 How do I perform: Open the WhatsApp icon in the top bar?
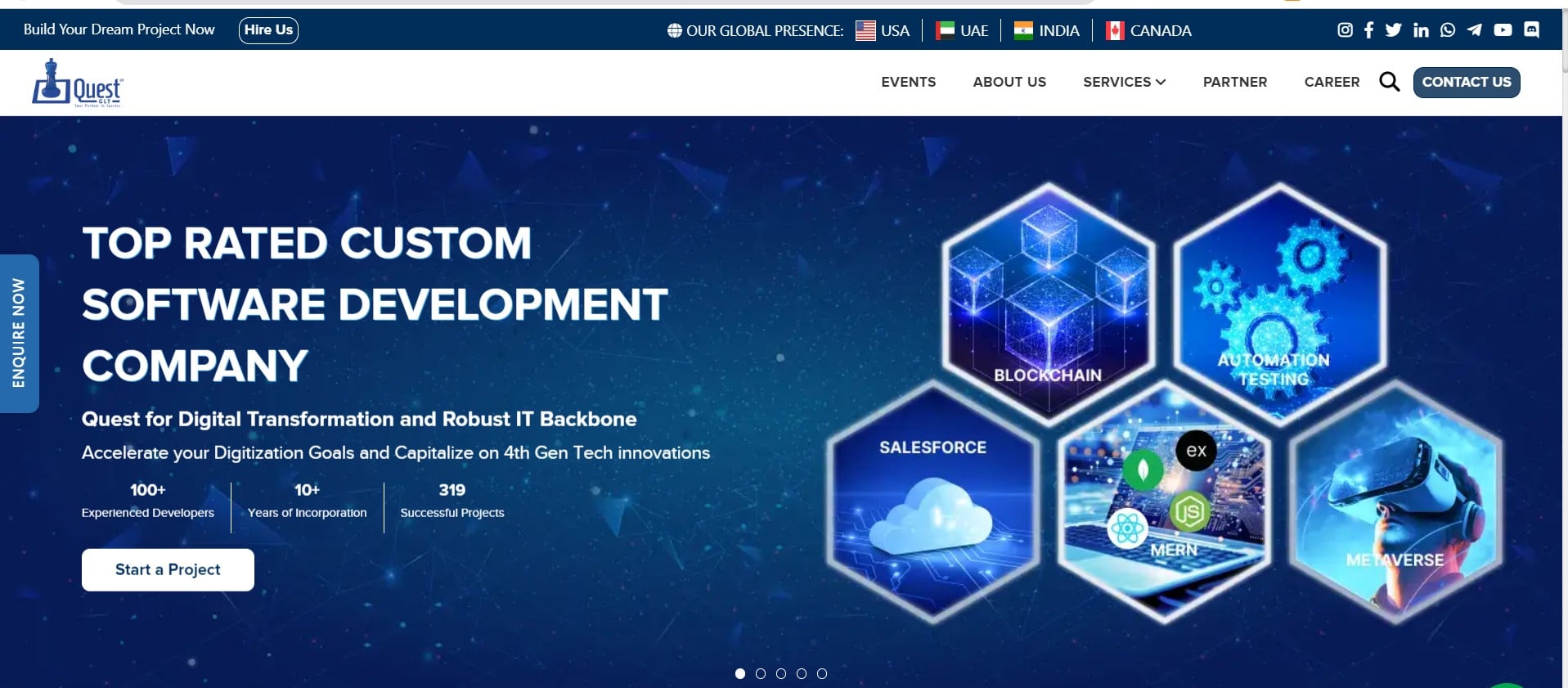click(1448, 30)
